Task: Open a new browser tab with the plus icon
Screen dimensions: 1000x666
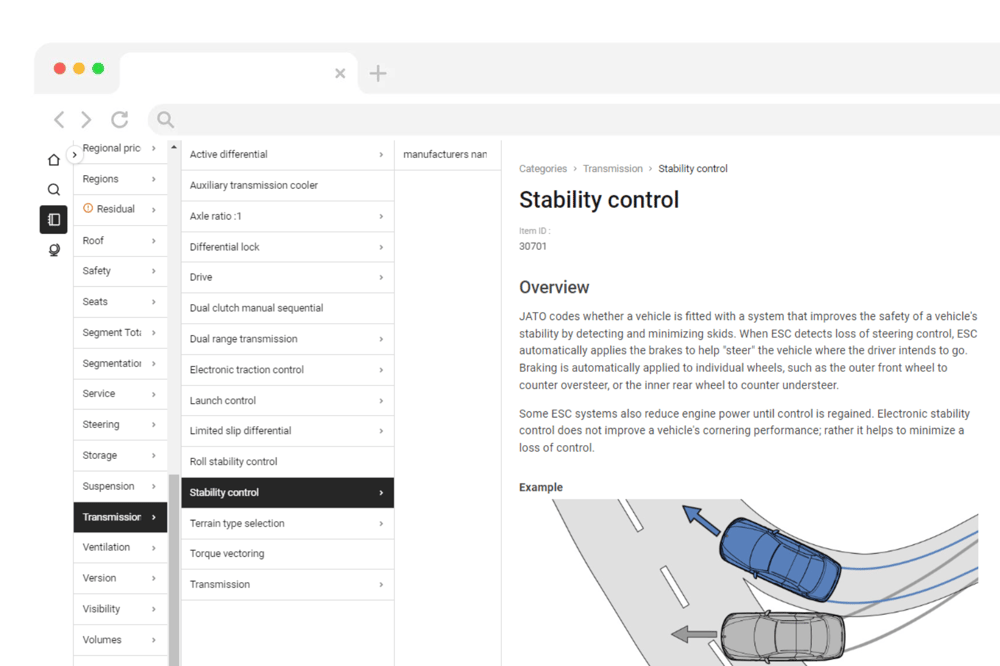Action: point(378,72)
